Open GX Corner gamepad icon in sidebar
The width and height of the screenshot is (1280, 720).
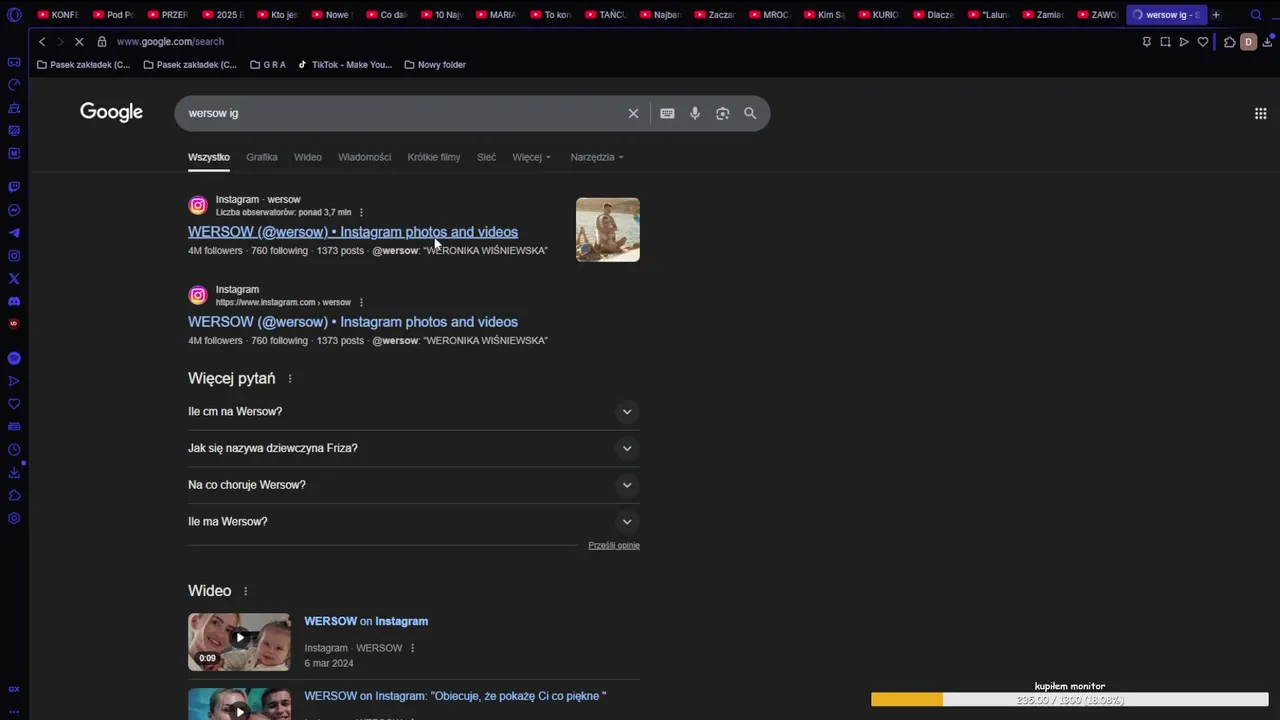(x=14, y=62)
